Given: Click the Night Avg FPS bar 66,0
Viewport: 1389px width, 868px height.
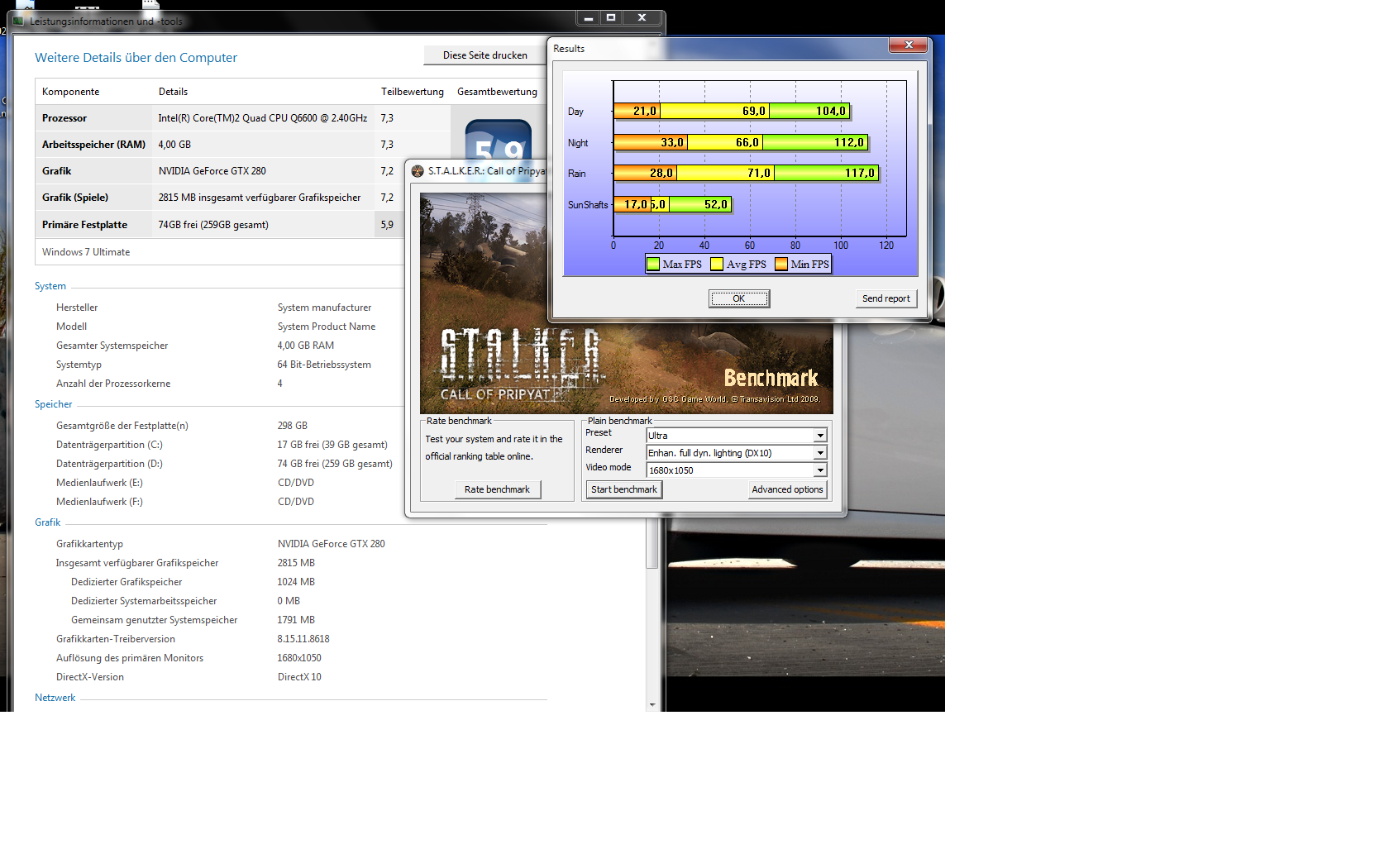Looking at the screenshot, I should coord(725,142).
